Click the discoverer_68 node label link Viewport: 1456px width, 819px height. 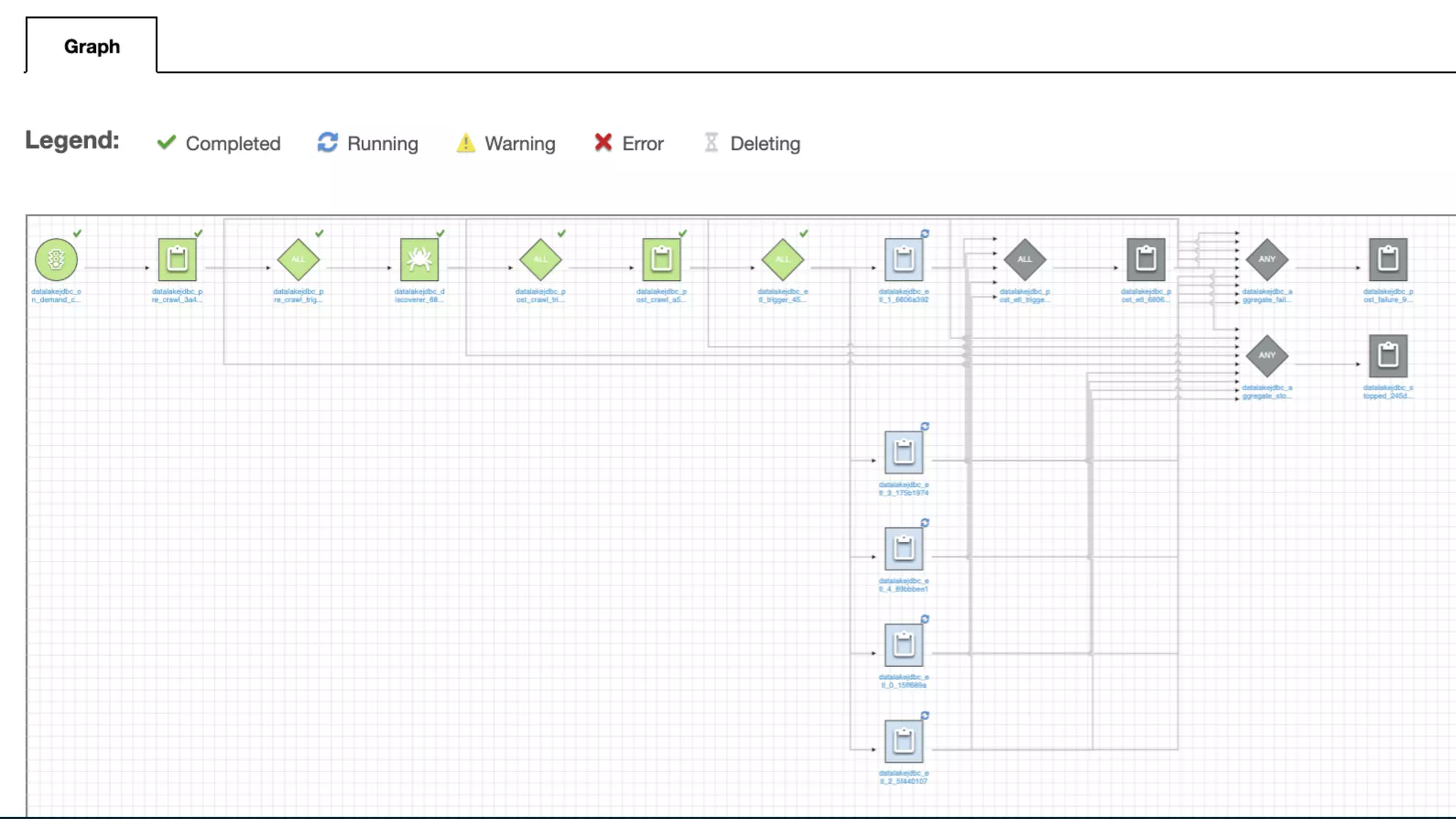(x=419, y=296)
